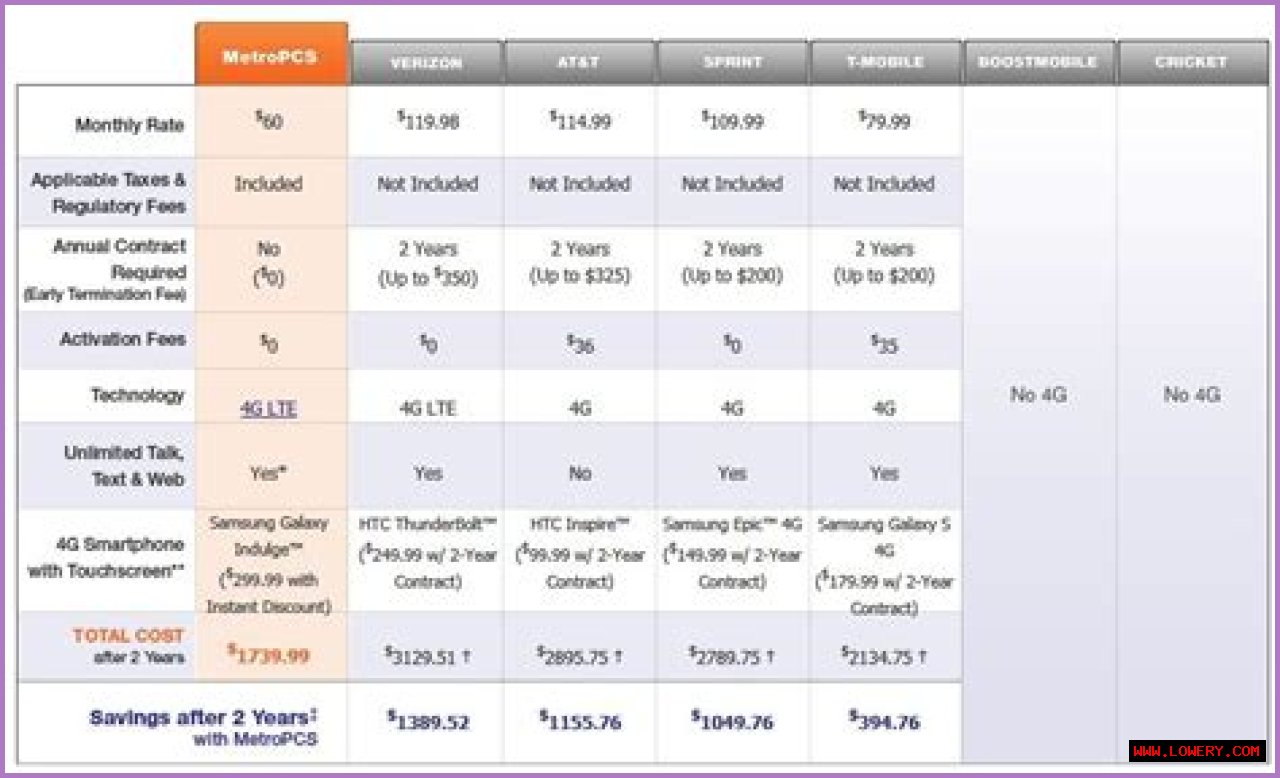Click MetroPCS activation fee $0
Image resolution: width=1280 pixels, height=778 pixels.
(x=268, y=344)
